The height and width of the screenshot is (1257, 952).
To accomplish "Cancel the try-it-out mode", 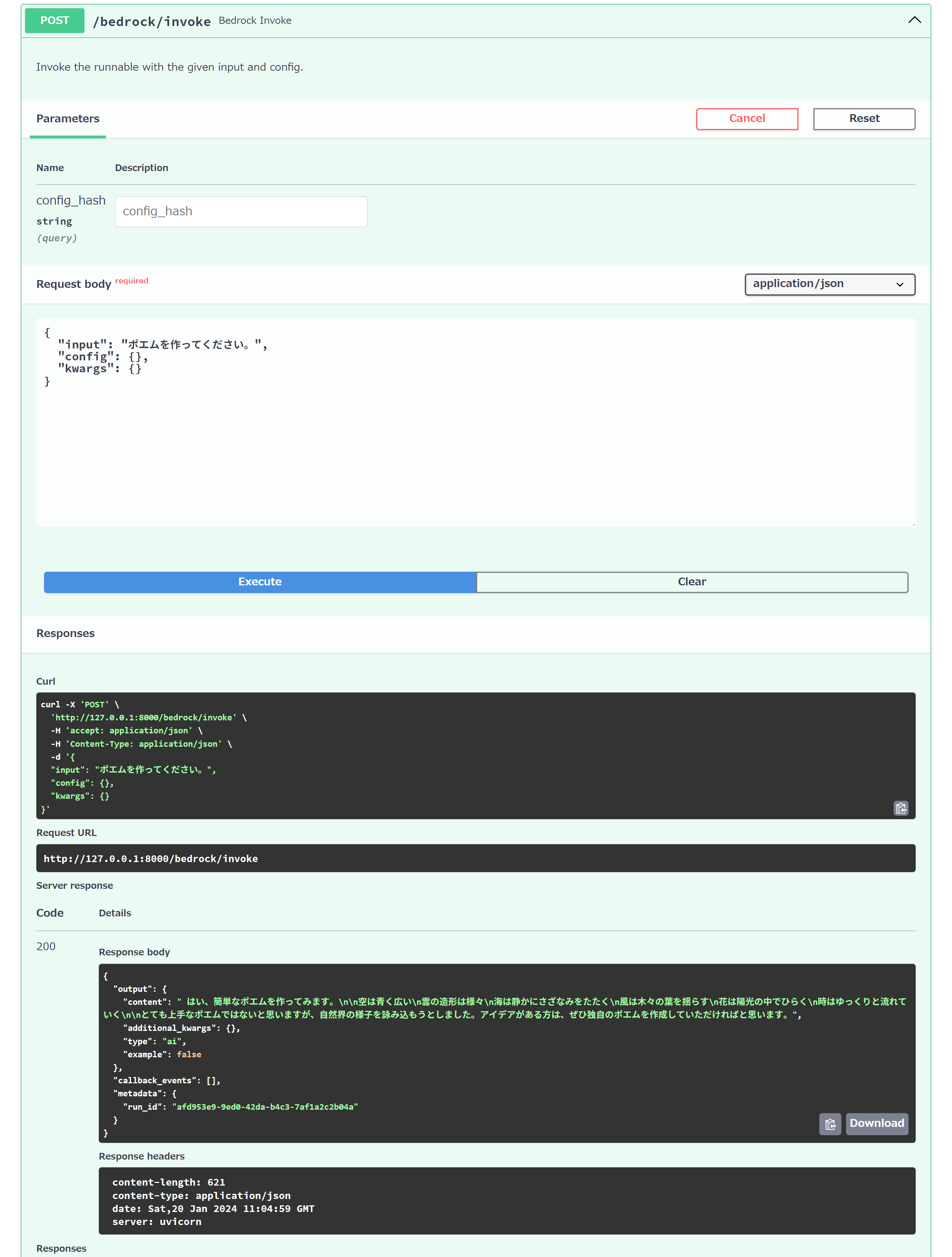I will pos(746,118).
